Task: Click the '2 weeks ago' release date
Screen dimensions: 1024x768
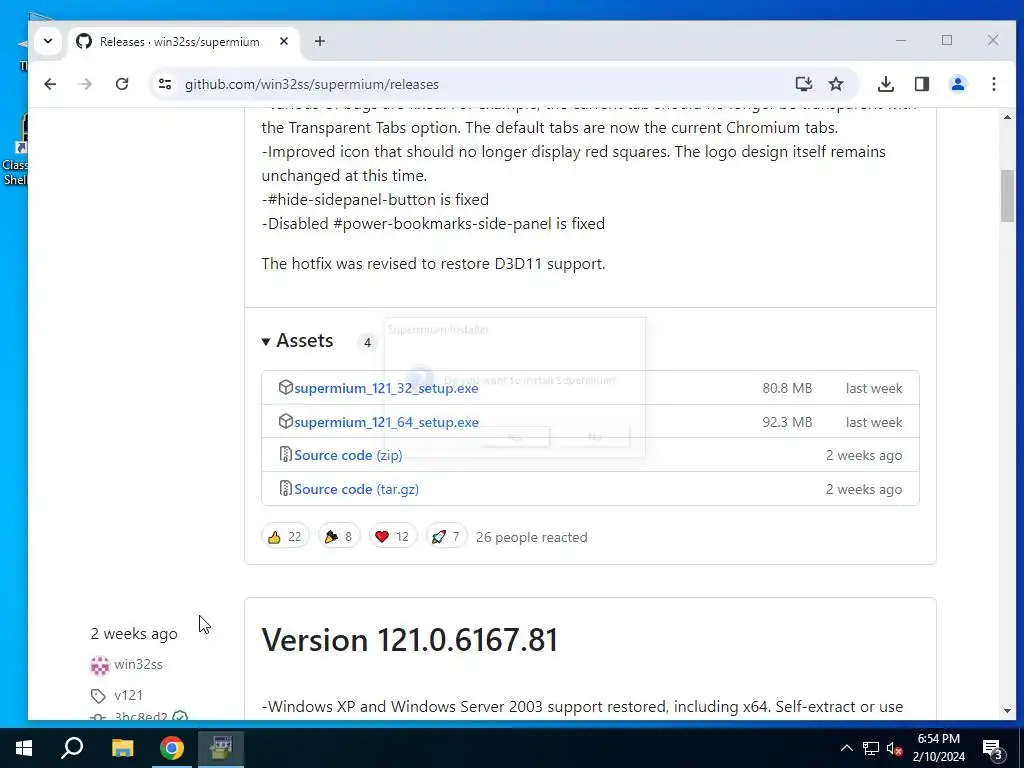Action: click(134, 634)
